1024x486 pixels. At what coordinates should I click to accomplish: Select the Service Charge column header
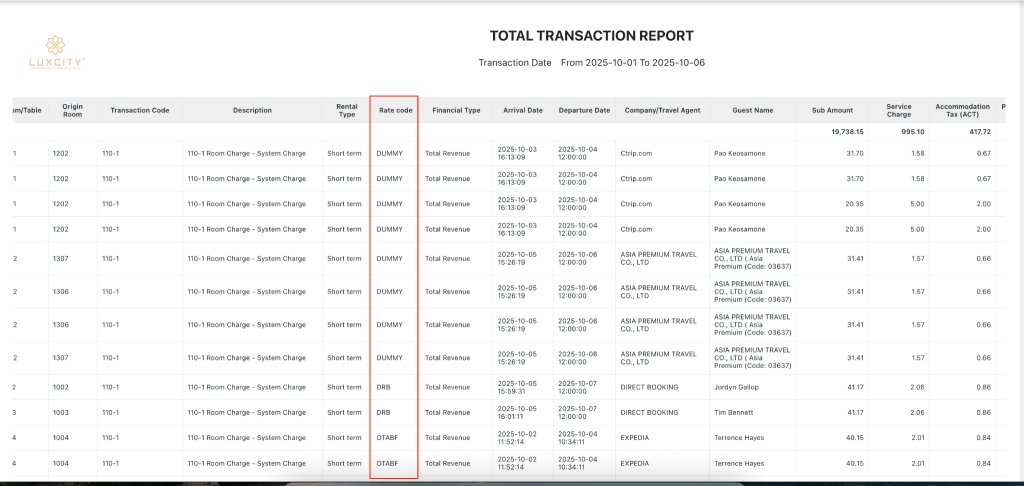898,110
